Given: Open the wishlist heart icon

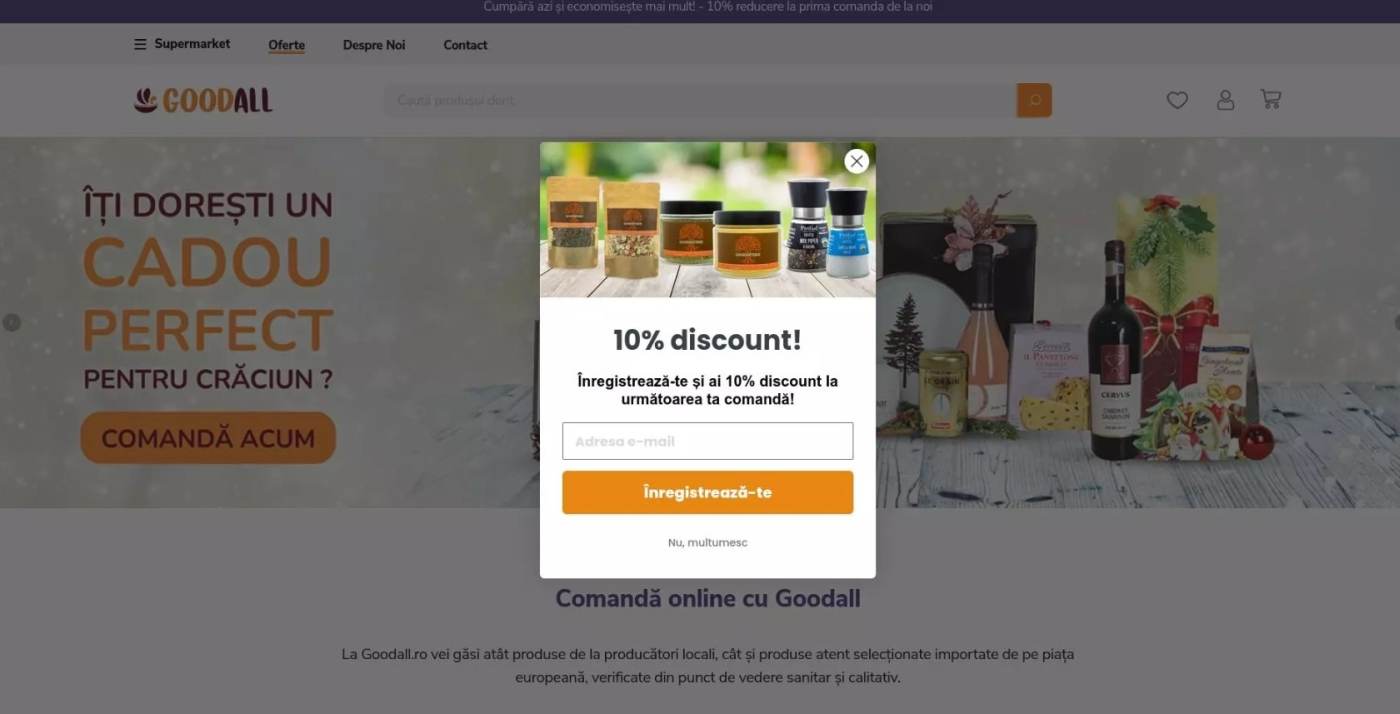Looking at the screenshot, I should [1177, 100].
